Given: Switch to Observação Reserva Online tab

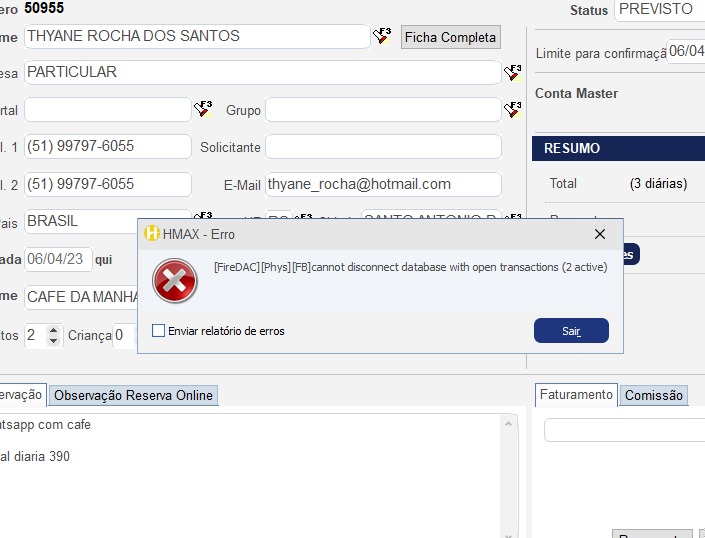Looking at the screenshot, I should click(133, 395).
